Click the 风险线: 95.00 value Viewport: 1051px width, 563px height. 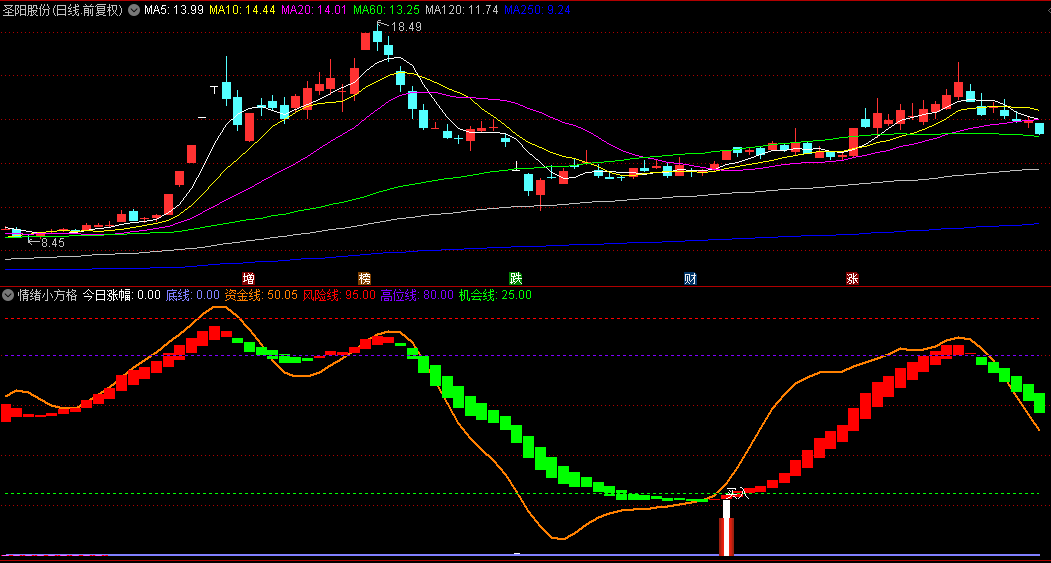tap(339, 295)
